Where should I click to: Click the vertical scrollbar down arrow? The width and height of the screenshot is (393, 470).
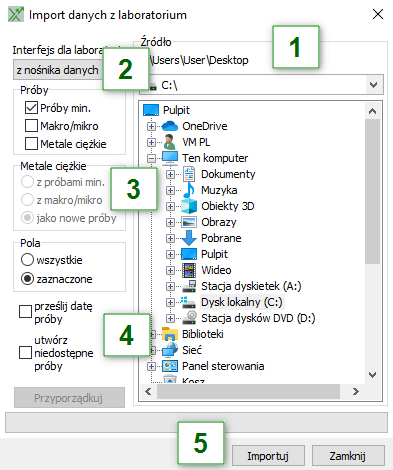point(373,375)
